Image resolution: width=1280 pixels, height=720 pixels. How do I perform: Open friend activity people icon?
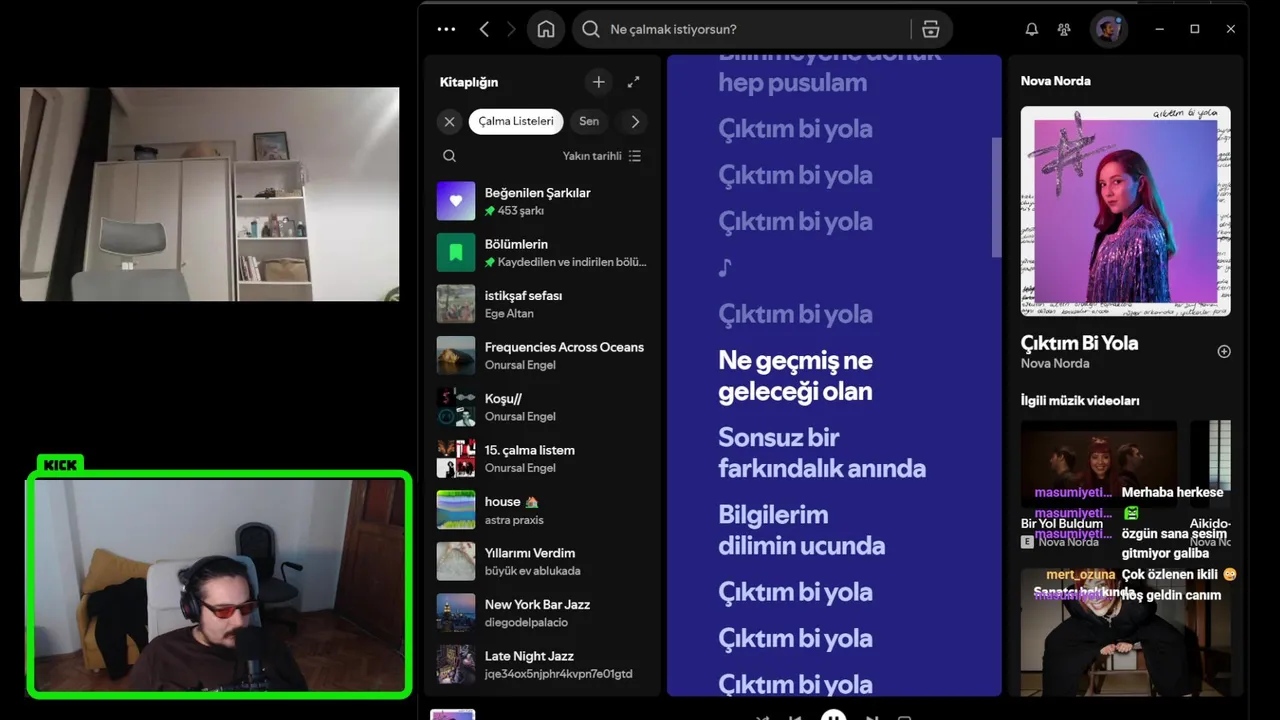pyautogui.click(x=1064, y=29)
